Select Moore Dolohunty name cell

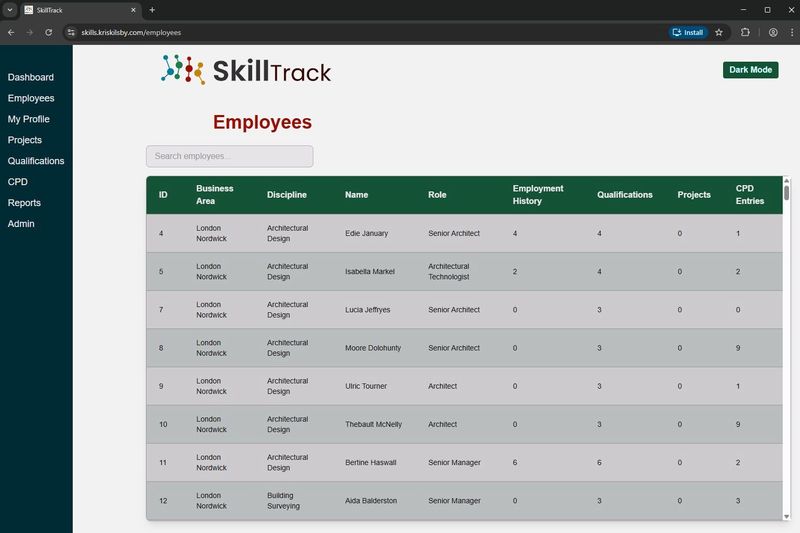point(373,348)
